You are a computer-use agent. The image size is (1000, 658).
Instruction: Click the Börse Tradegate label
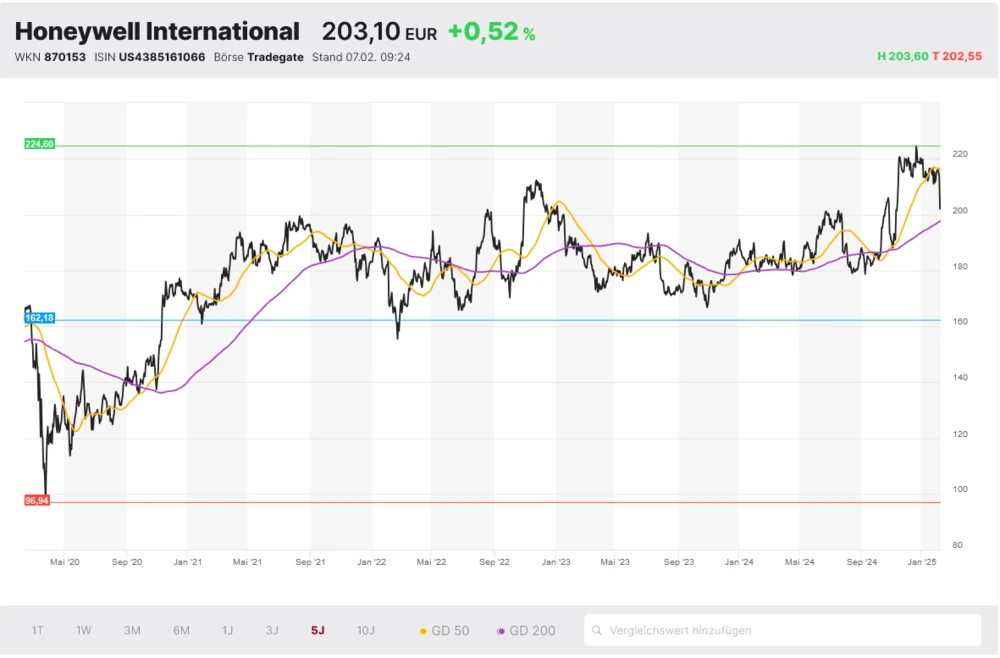(x=259, y=57)
